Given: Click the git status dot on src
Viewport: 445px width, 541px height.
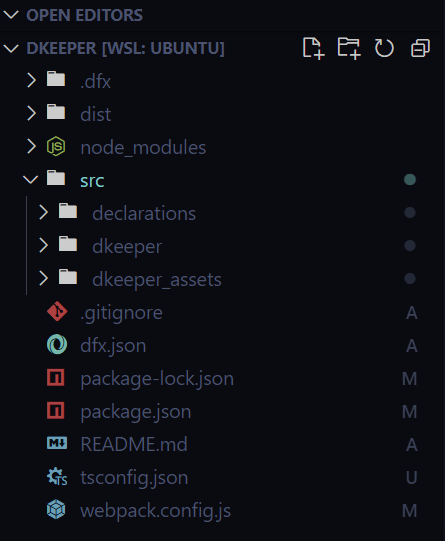Looking at the screenshot, I should click(410, 179).
